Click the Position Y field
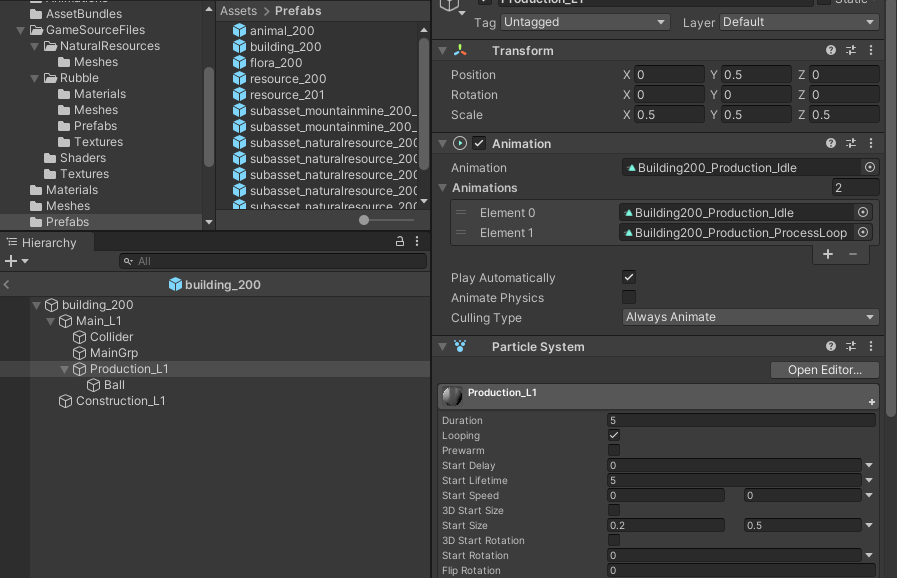Screen dimensions: 897x578 (x=756, y=74)
